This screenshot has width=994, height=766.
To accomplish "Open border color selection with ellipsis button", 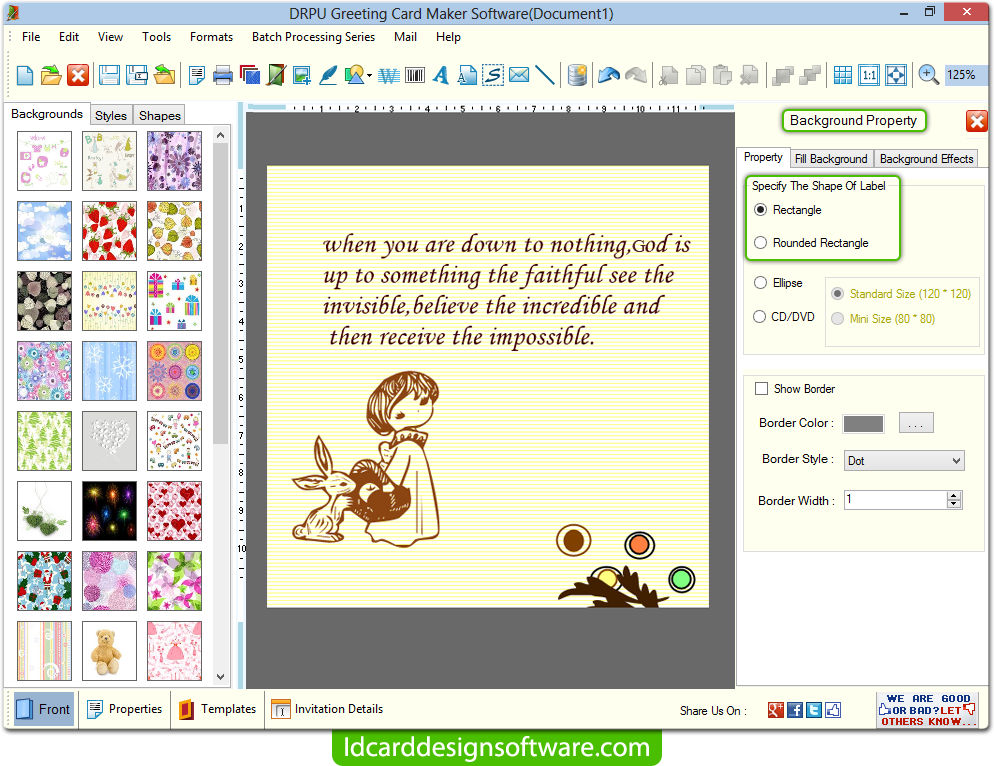I will pyautogui.click(x=915, y=422).
